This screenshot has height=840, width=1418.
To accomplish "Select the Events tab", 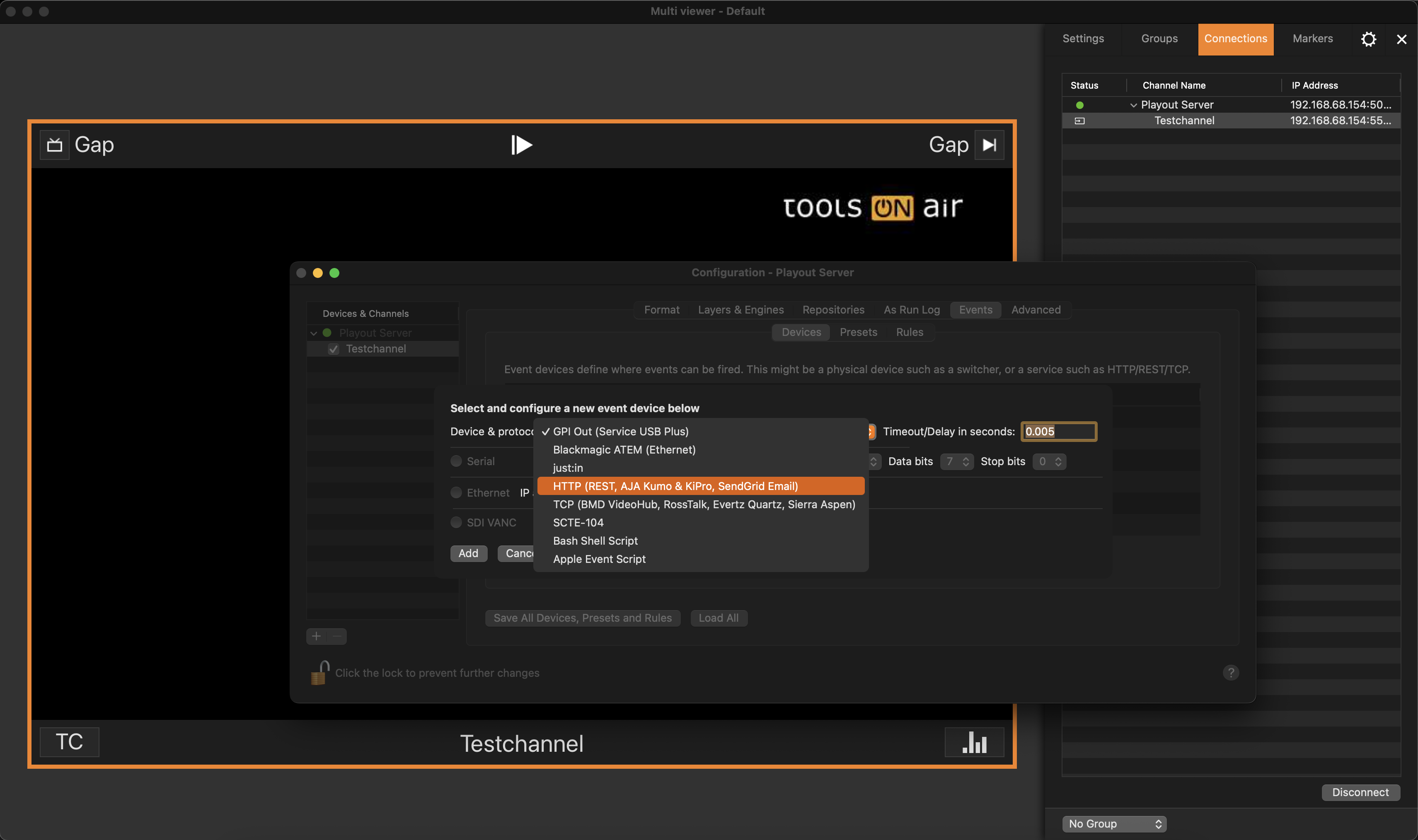I will [975, 310].
